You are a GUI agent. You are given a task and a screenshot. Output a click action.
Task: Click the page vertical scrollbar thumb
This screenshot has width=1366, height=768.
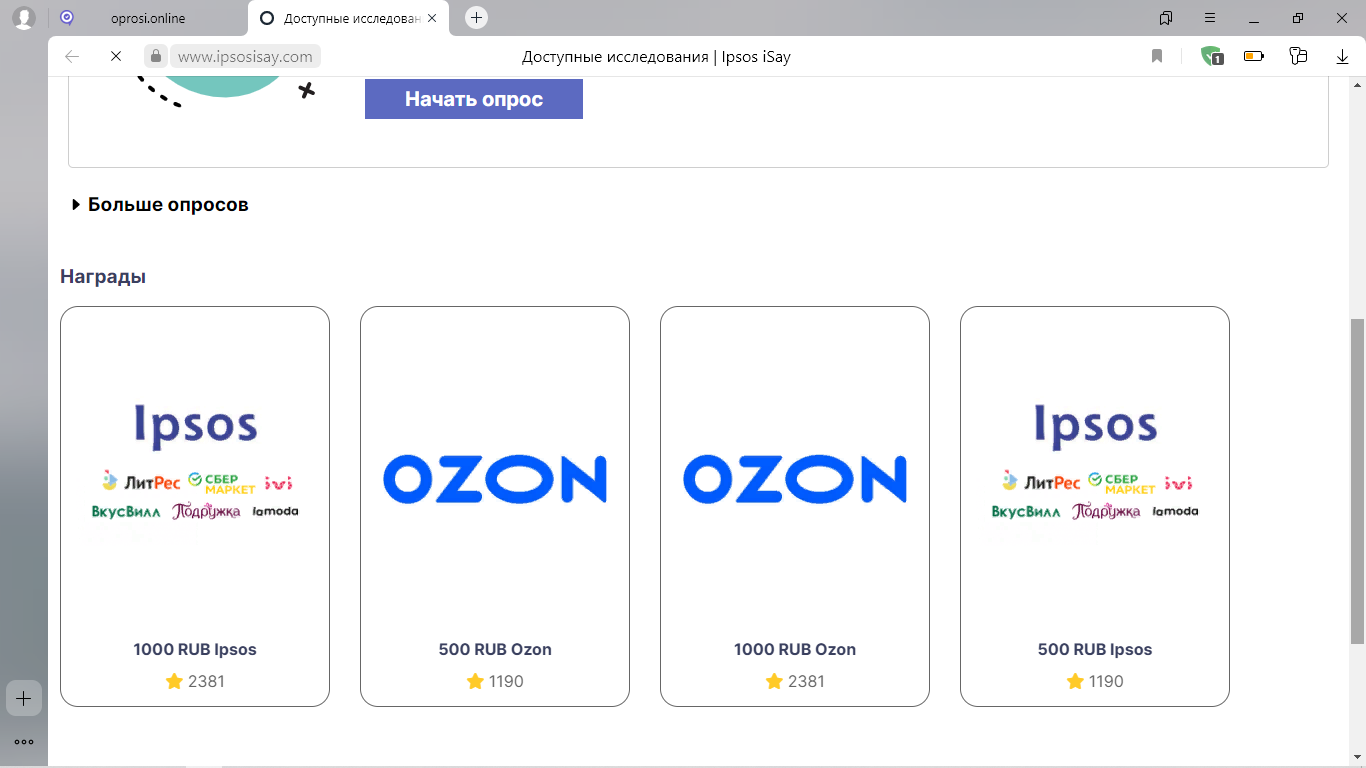(1358, 481)
